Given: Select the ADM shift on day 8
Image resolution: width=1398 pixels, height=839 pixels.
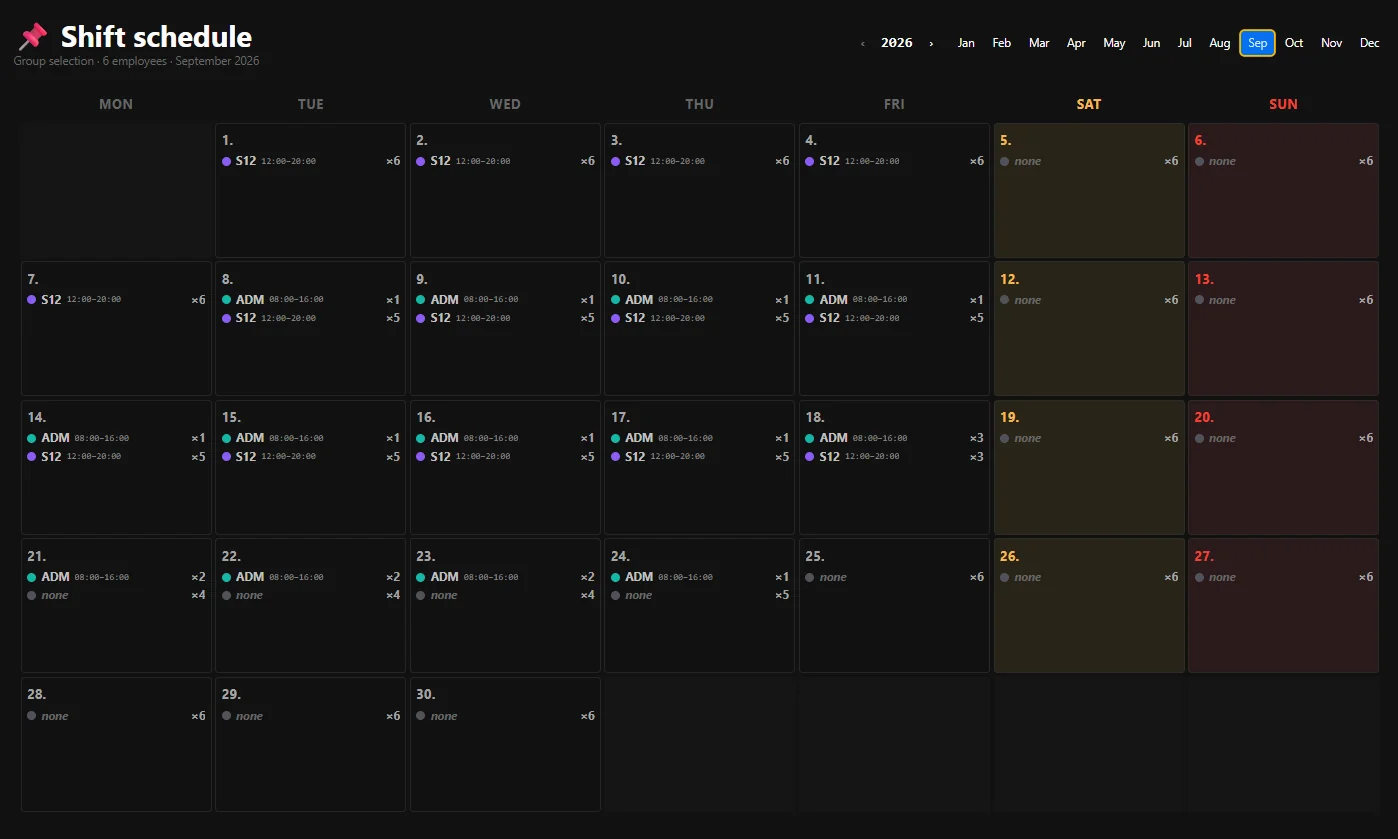Looking at the screenshot, I should point(310,300).
